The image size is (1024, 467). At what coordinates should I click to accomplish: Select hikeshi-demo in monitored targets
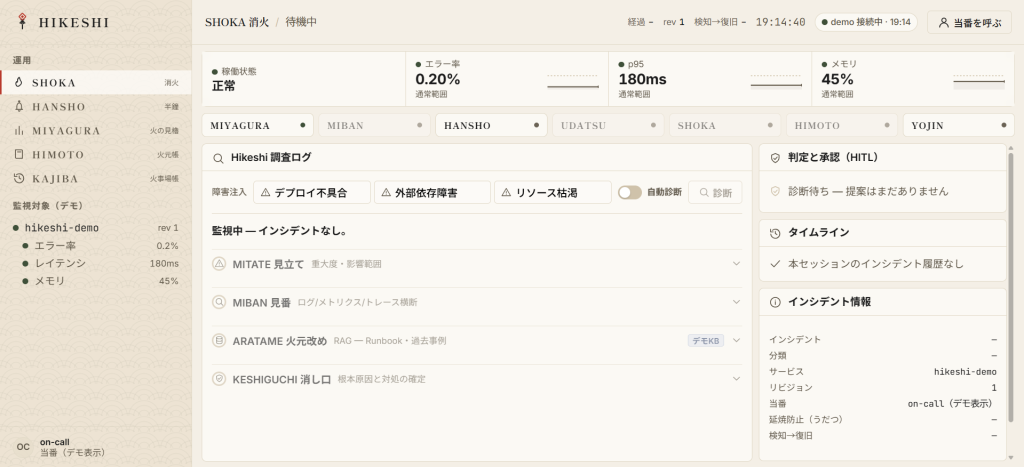coord(96,228)
